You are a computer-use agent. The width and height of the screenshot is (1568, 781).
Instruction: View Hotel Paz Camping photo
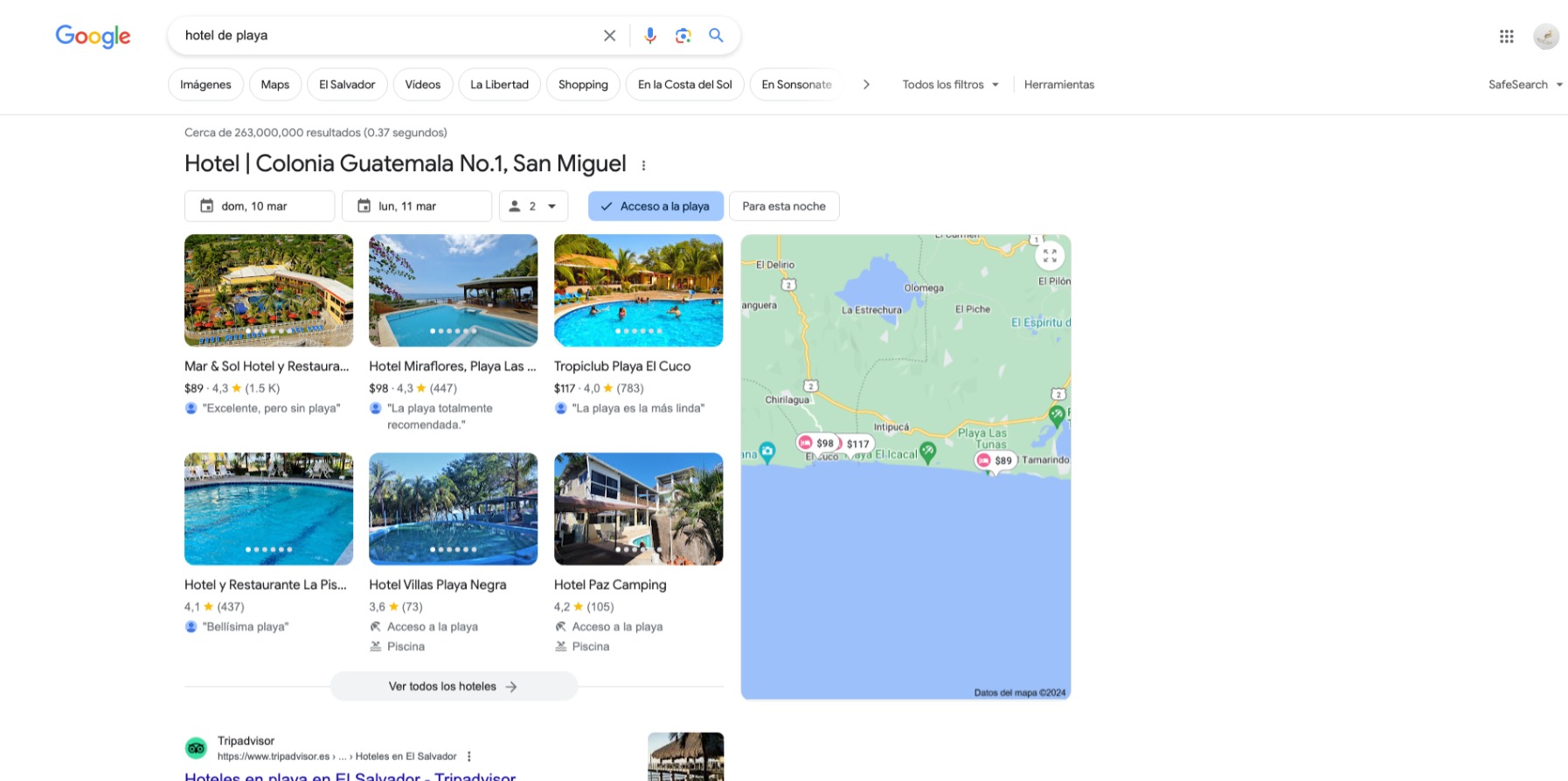(639, 508)
